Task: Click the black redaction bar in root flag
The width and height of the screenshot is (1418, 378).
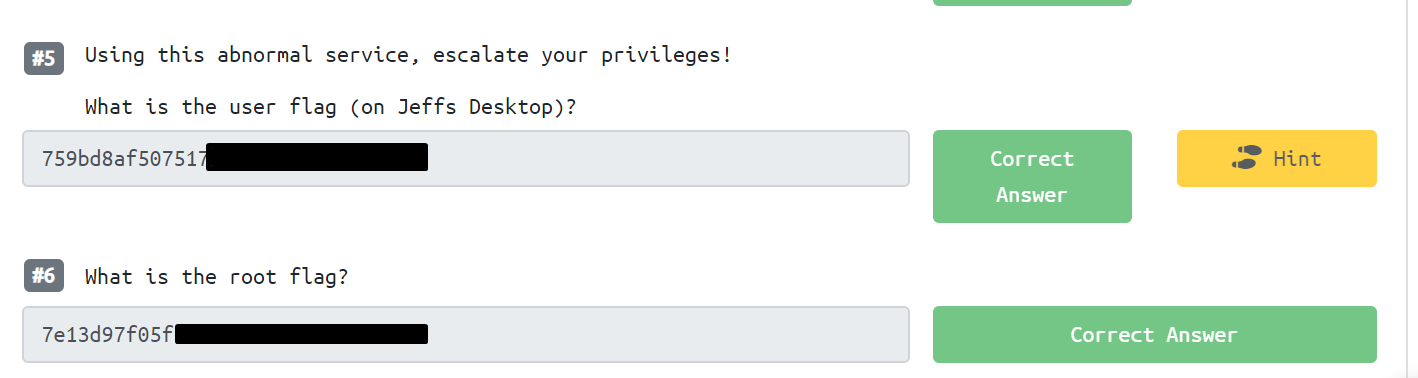Action: [x=302, y=334]
